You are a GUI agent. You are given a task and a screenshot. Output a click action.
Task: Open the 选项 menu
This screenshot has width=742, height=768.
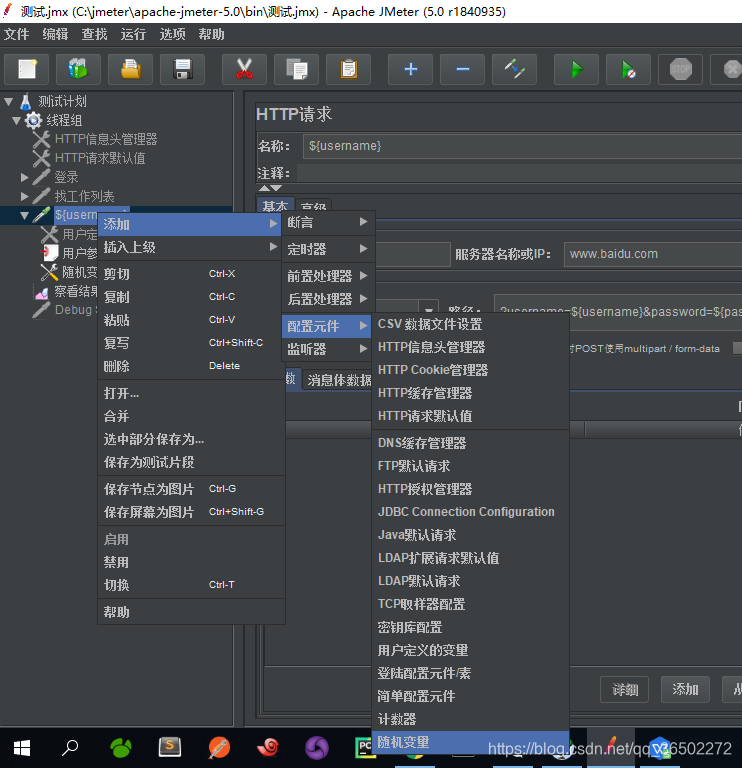click(x=172, y=34)
